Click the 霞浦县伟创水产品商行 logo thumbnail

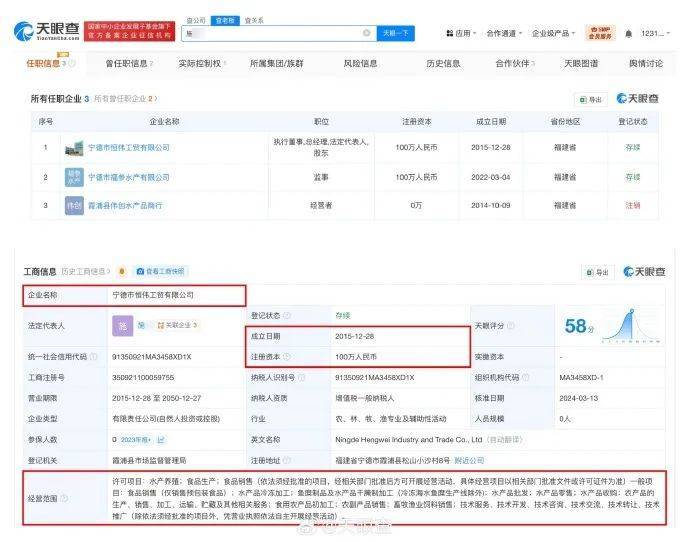(74, 205)
